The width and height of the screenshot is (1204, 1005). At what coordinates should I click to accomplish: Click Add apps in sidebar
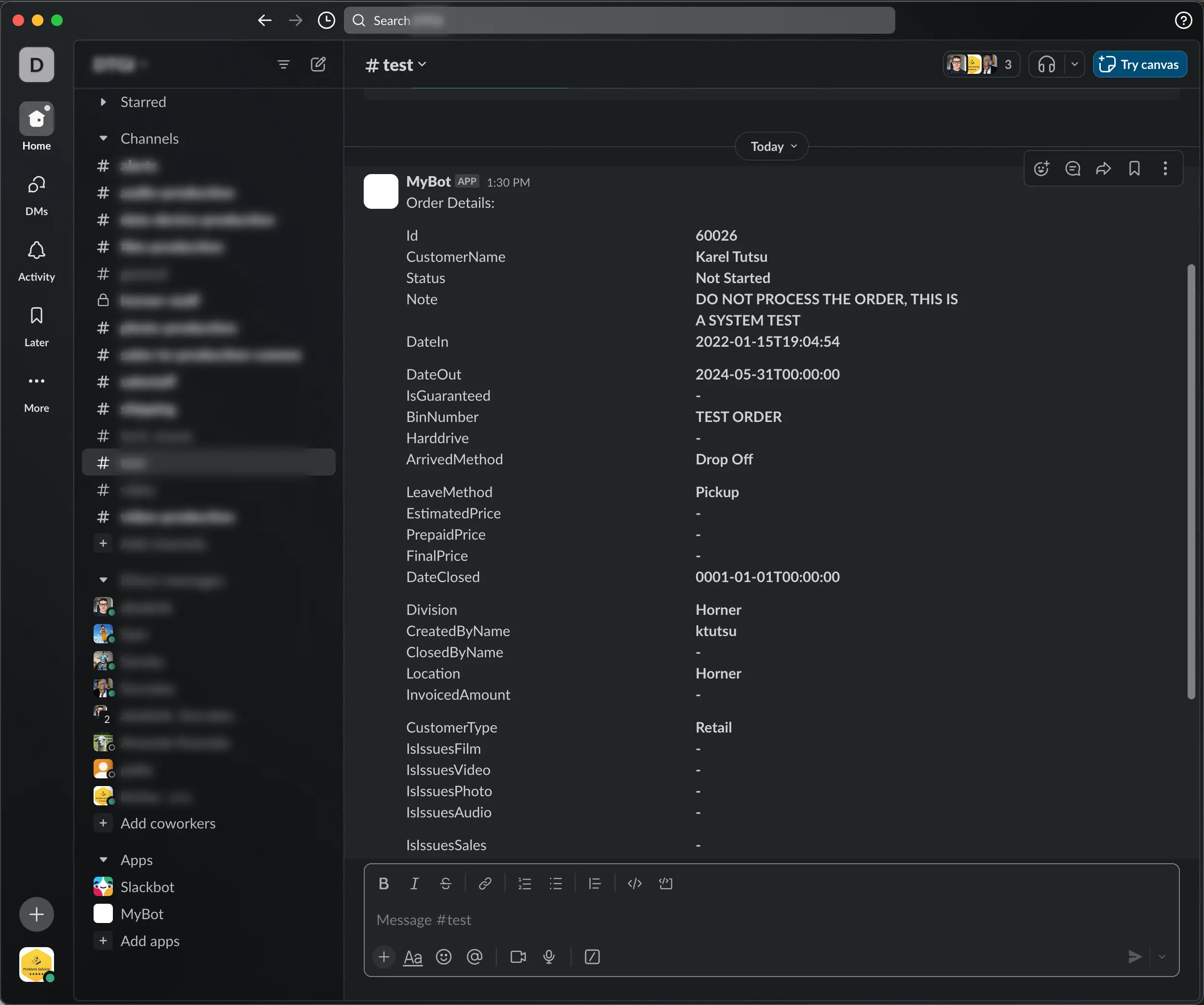(x=150, y=940)
